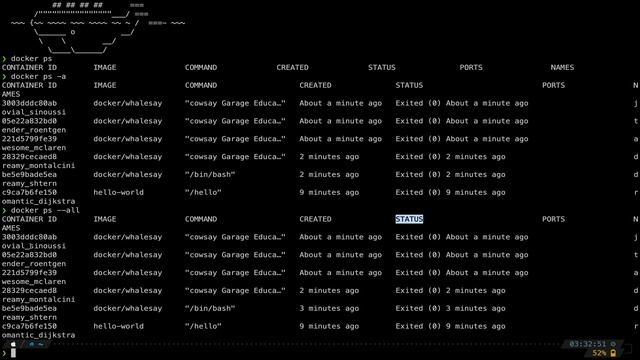Click 'reamy_montalcini' name in docker ps -a output
The width and height of the screenshot is (640, 360).
coord(38,166)
